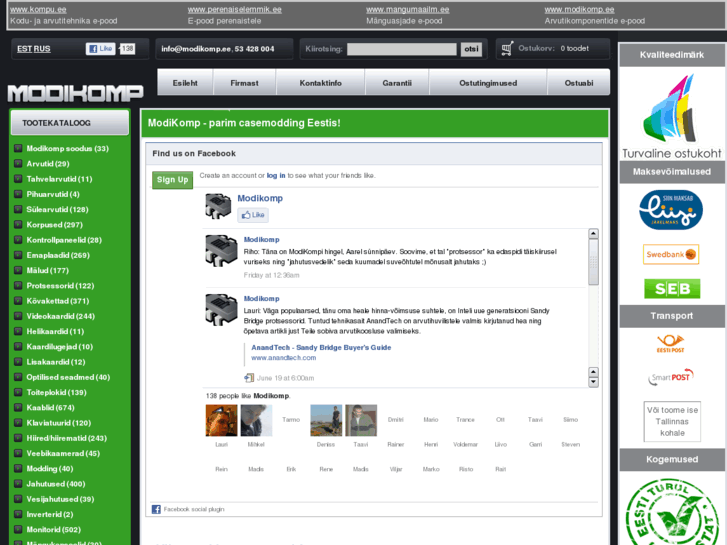Open www.modikomp.ee link
This screenshot has width=727, height=545.
579,9
